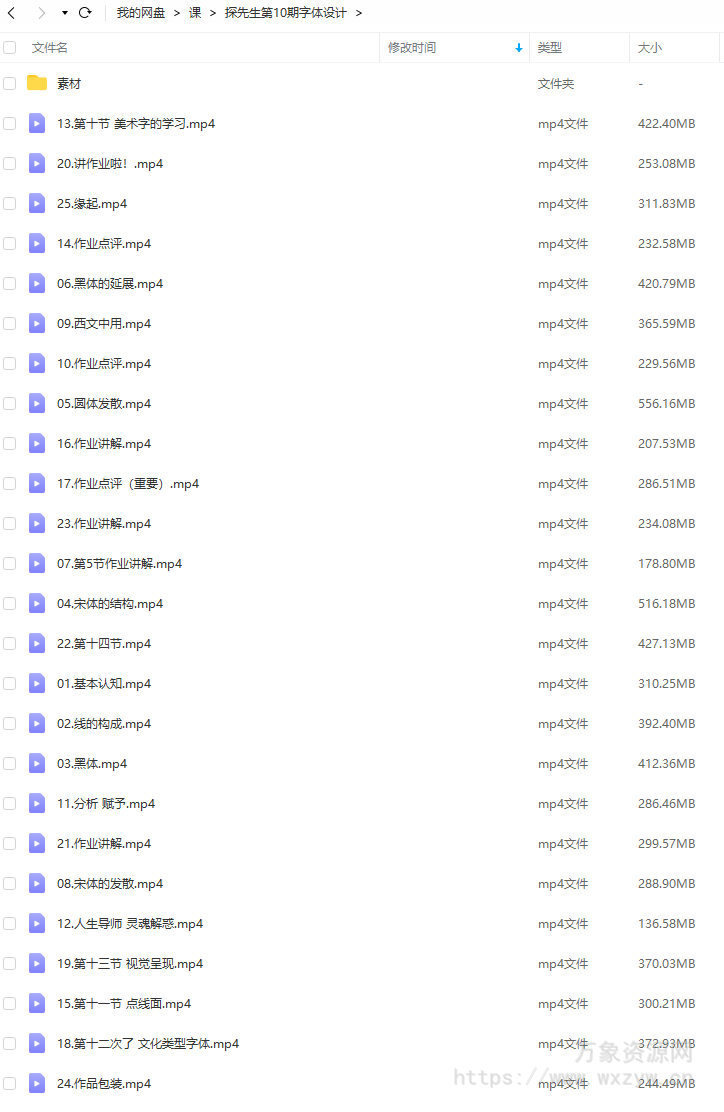
Task: Check the box for 22.第十四节.mp4
Action: coord(10,644)
